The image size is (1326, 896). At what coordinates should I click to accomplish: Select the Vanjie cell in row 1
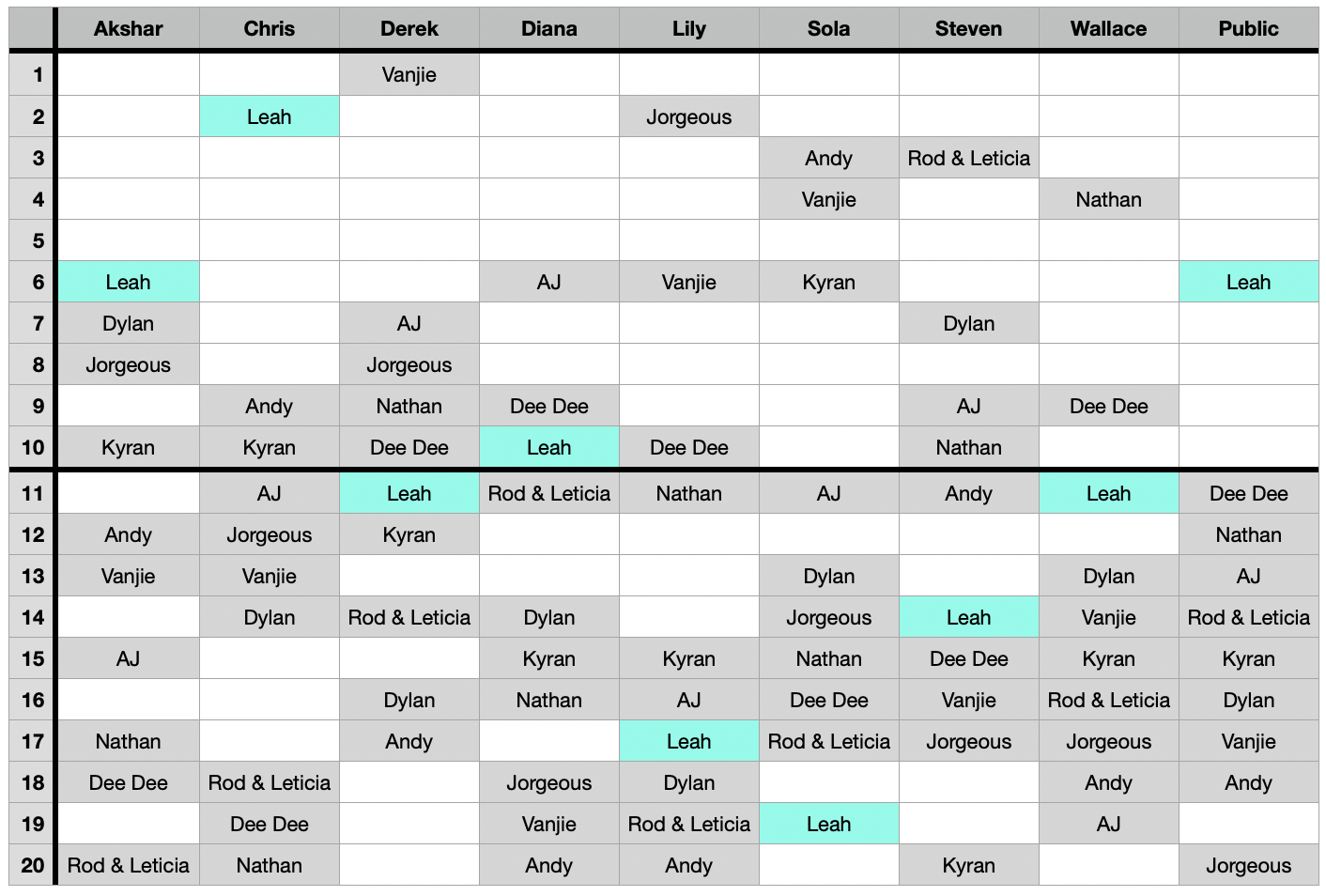409,75
